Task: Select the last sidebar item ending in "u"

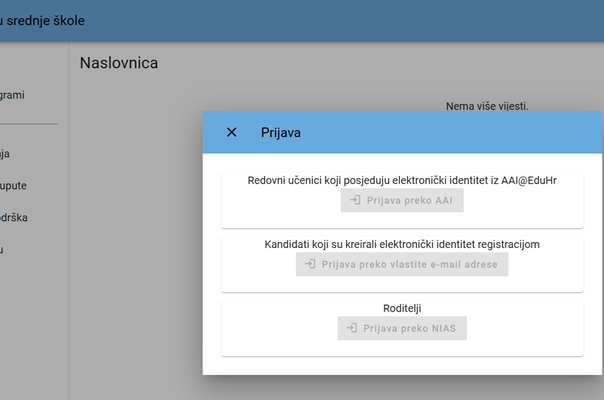Action: pyautogui.click(x=4, y=248)
